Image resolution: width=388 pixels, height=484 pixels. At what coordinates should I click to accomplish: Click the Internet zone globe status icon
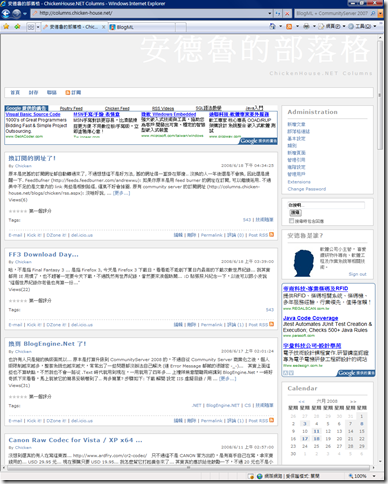click(260, 476)
